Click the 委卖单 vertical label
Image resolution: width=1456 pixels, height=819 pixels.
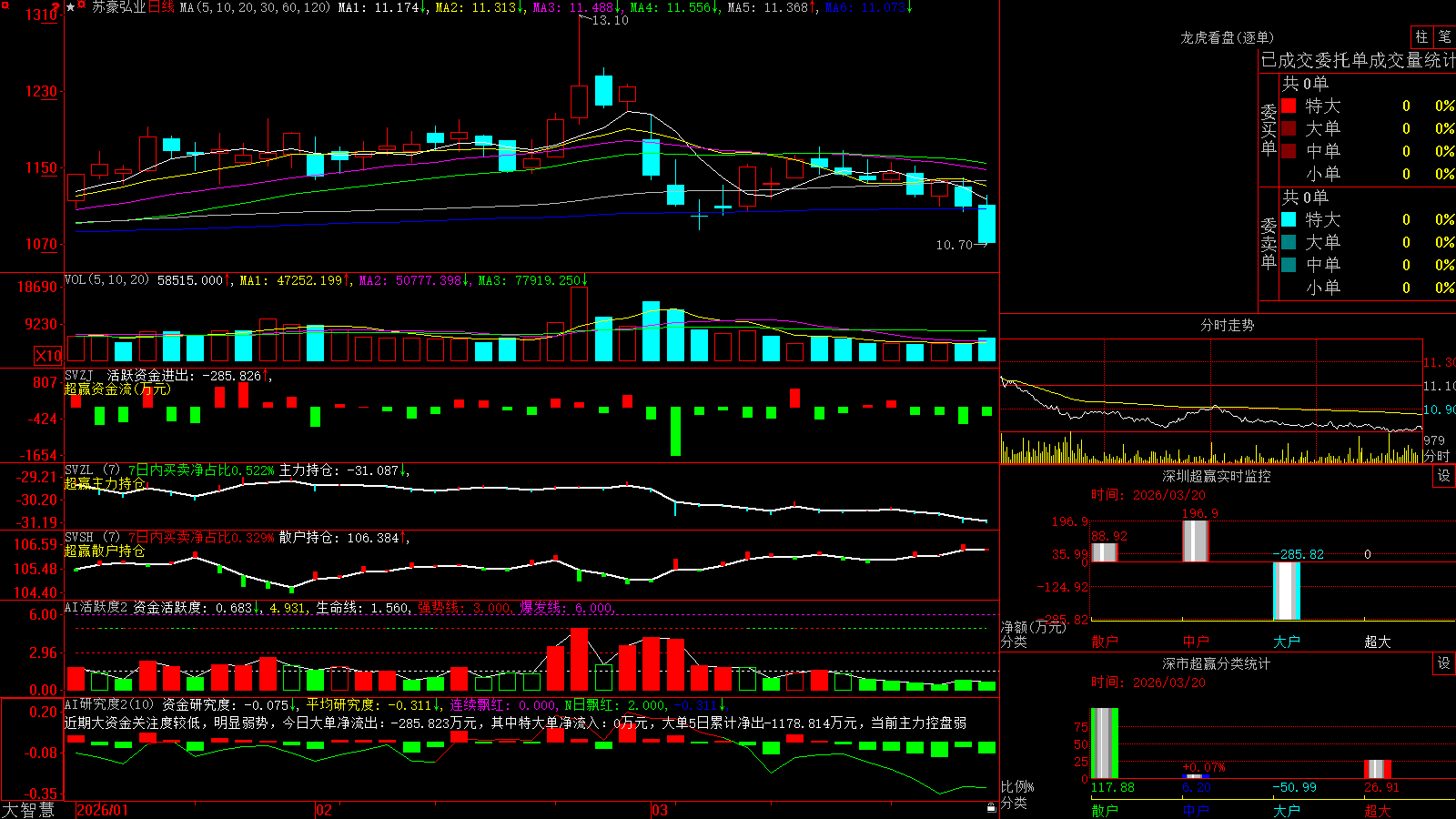click(x=1269, y=243)
